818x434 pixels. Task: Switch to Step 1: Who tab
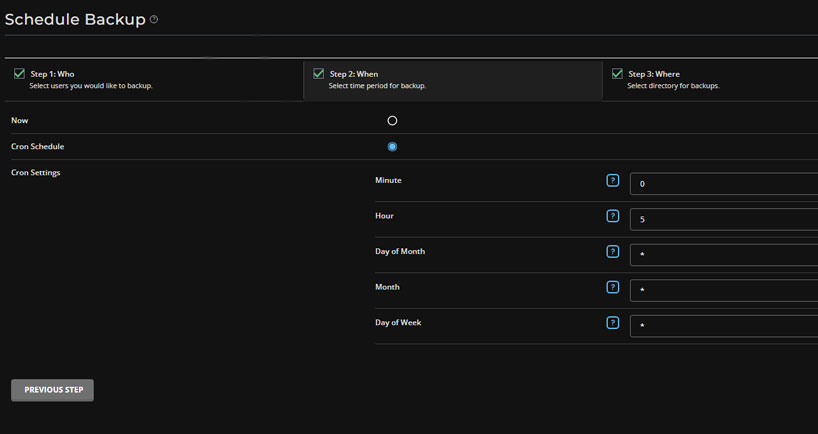pos(154,80)
